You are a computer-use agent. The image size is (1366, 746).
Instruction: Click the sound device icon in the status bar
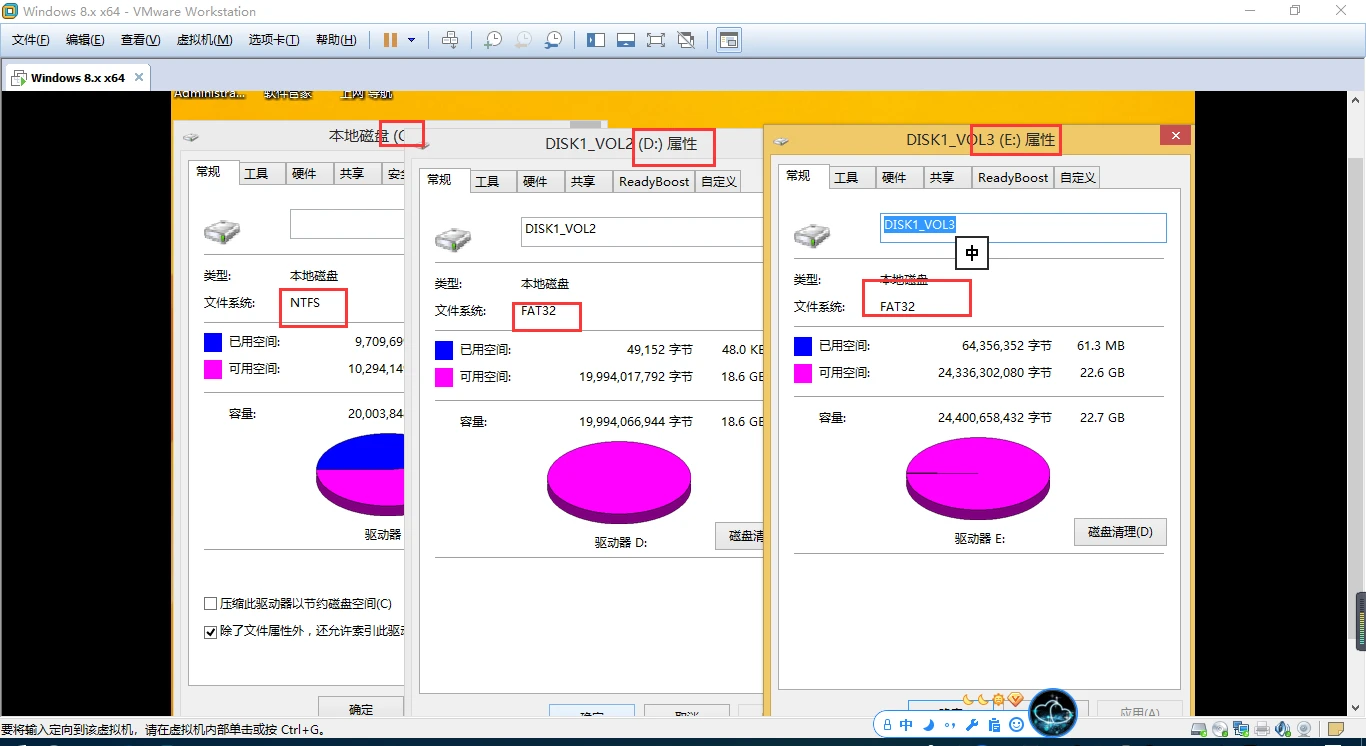(x=1283, y=729)
